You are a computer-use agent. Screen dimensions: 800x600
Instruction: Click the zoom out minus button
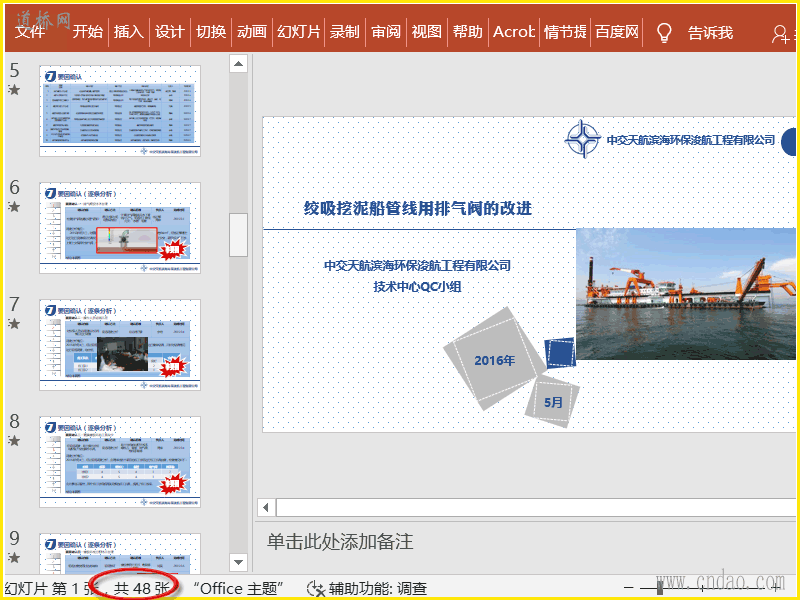pyautogui.click(x=629, y=588)
